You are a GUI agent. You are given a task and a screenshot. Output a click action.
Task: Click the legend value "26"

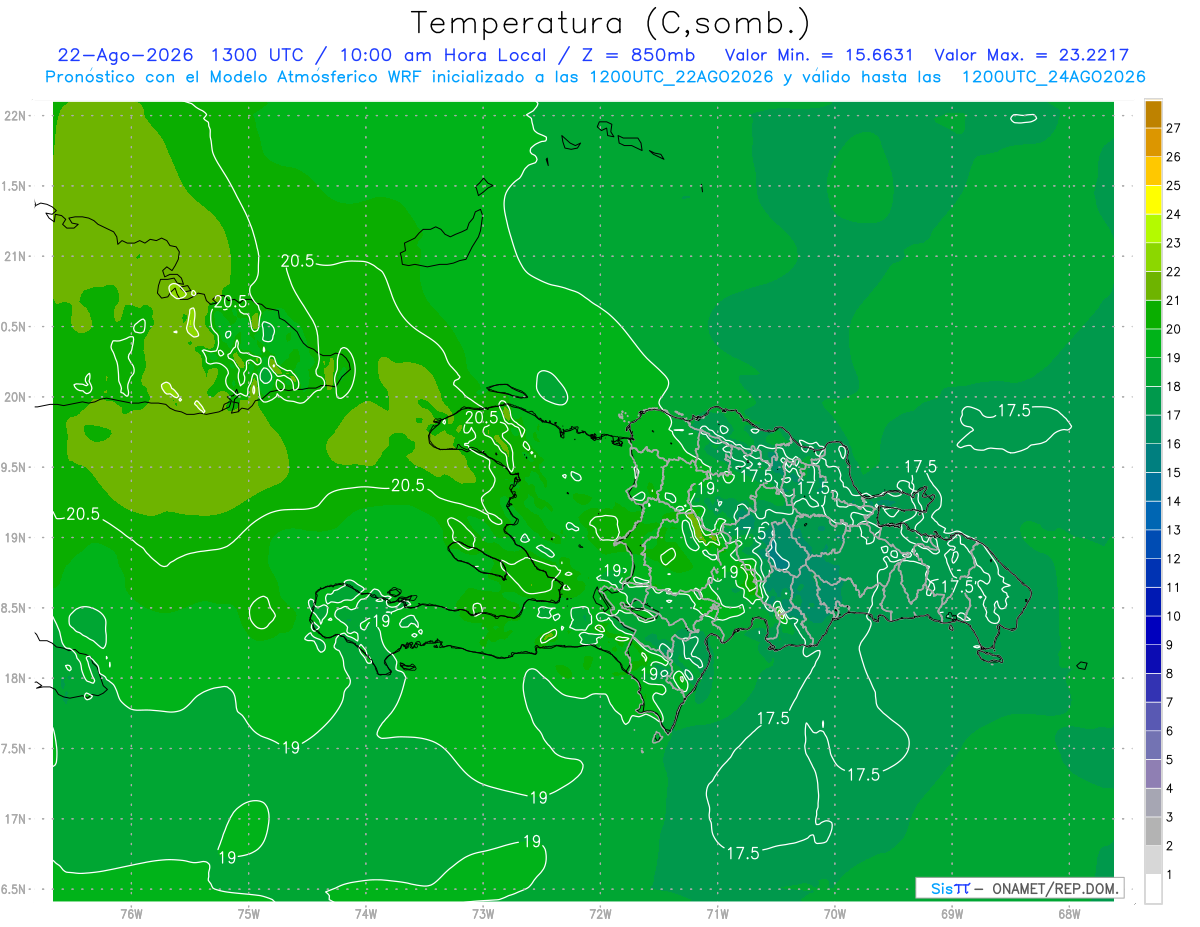[1173, 157]
